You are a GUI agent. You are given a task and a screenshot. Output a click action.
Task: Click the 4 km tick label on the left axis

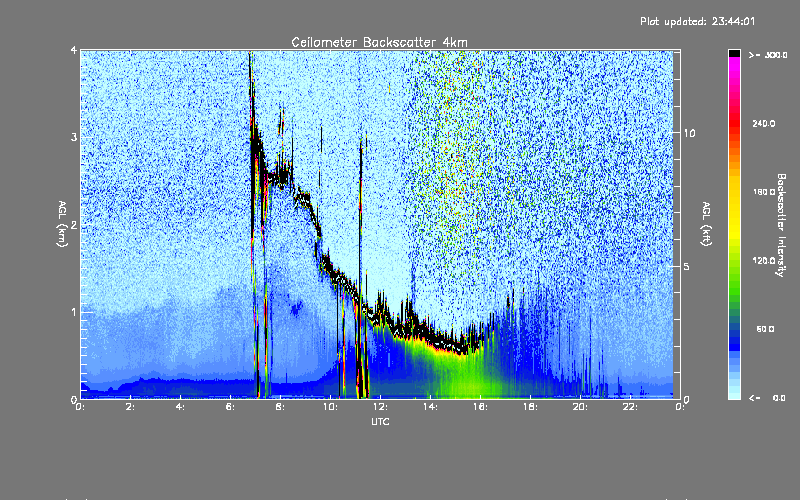(x=74, y=50)
